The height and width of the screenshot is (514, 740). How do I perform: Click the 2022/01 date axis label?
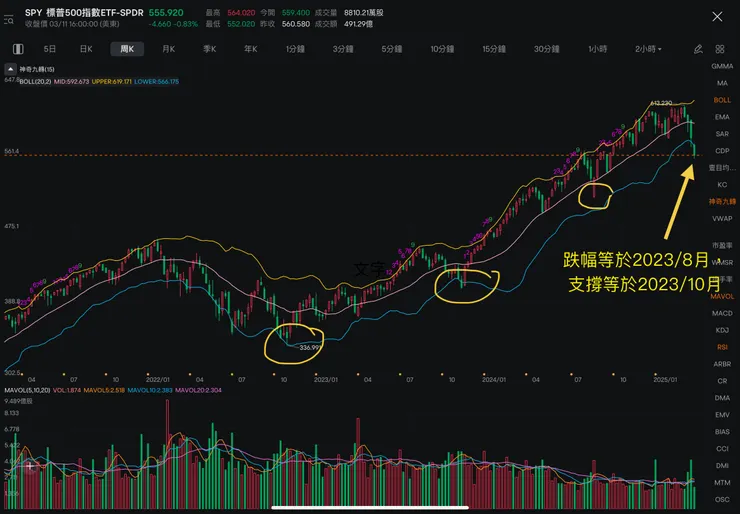pos(158,379)
